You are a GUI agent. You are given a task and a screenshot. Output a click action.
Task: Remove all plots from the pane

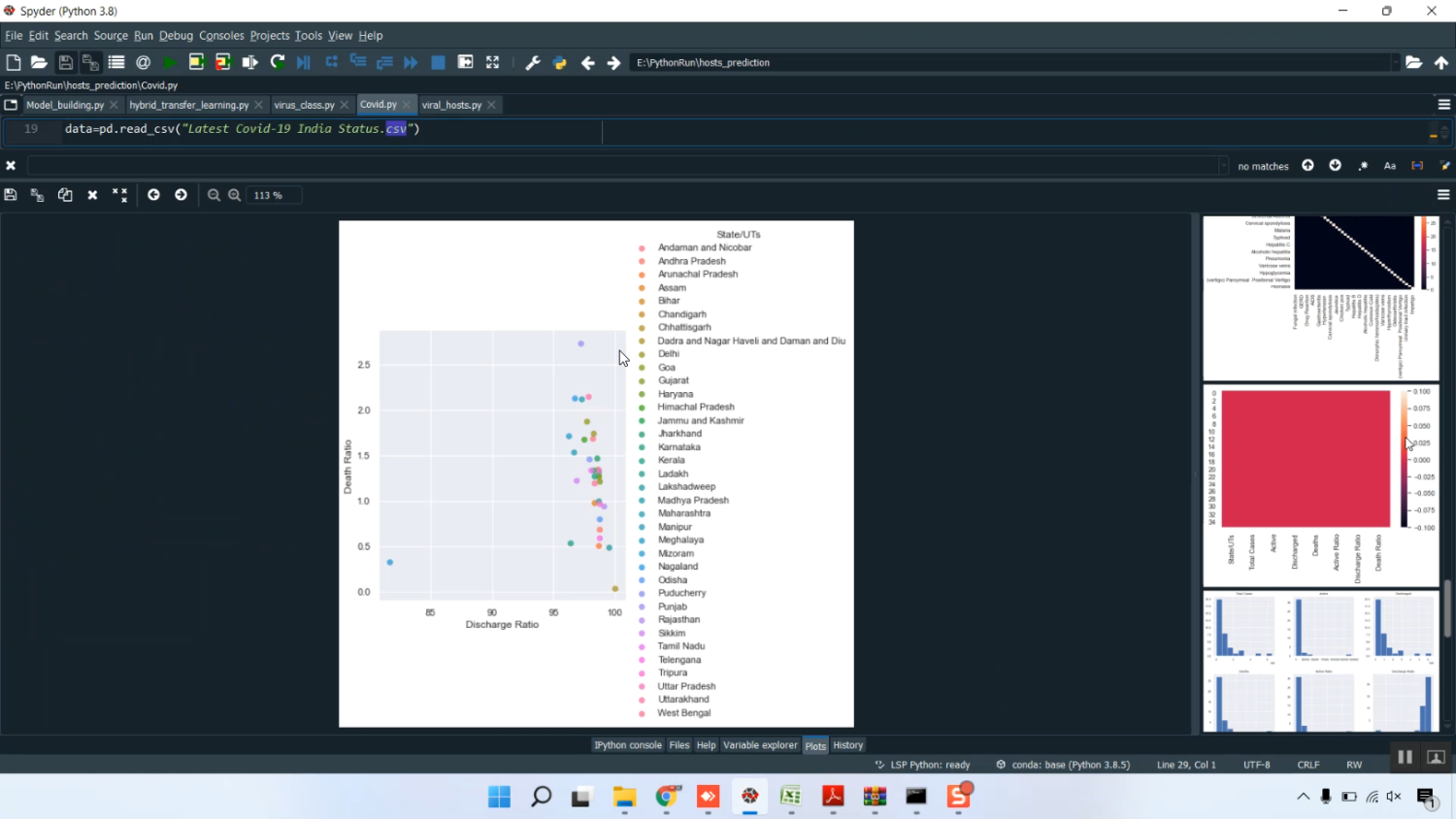[120, 195]
